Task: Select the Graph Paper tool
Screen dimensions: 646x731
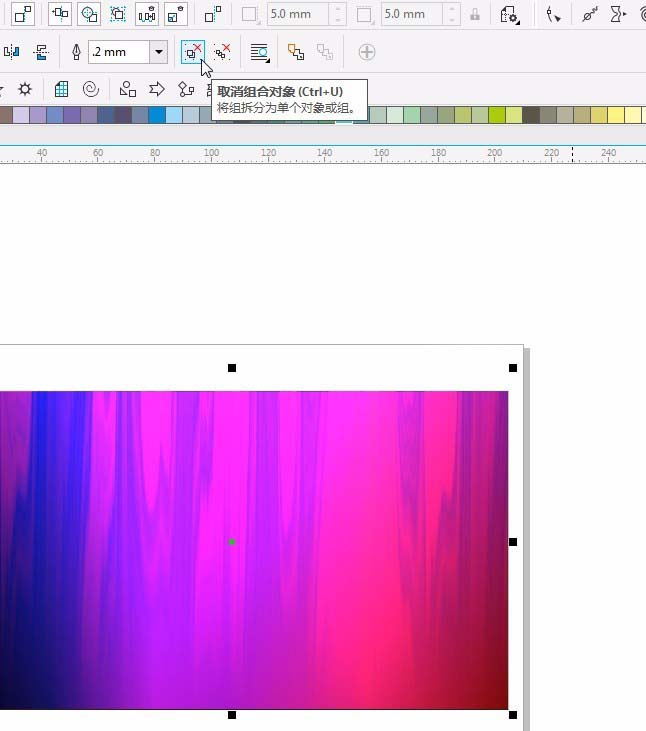Action: (62, 89)
